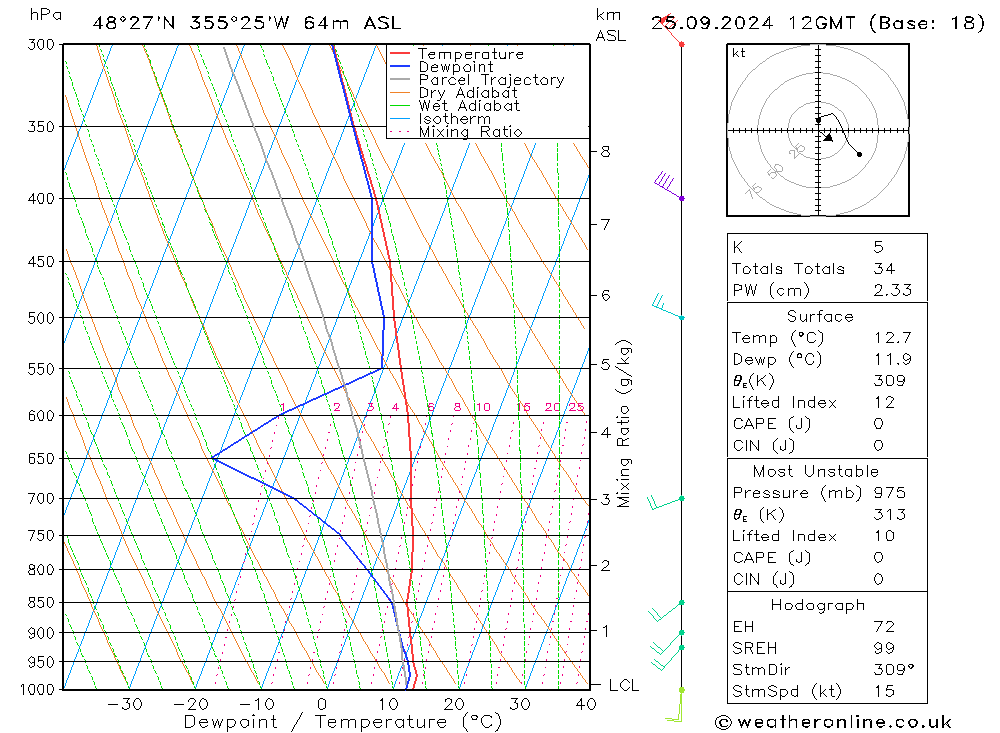
Task: Click the hPa unit label
Action: point(45,15)
